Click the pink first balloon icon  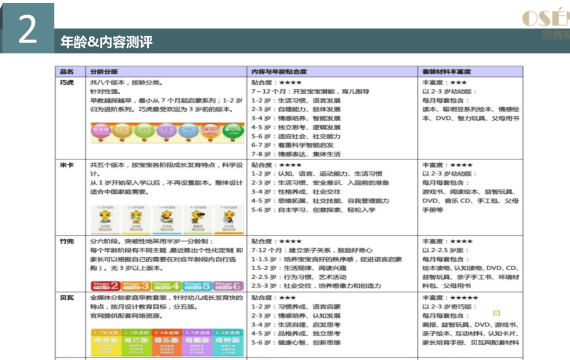pos(101,132)
